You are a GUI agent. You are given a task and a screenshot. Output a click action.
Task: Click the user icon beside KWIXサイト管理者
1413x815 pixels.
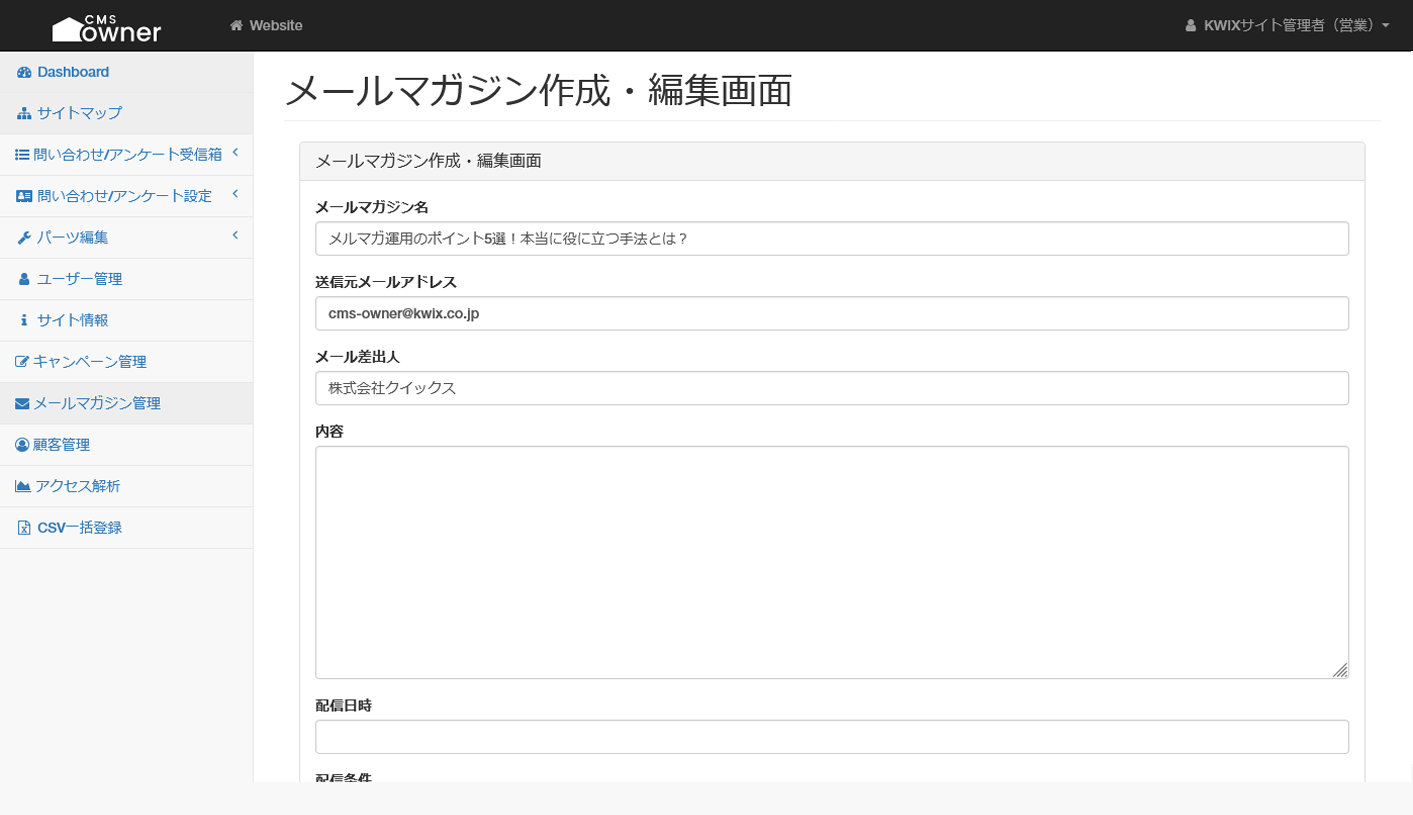[1190, 25]
